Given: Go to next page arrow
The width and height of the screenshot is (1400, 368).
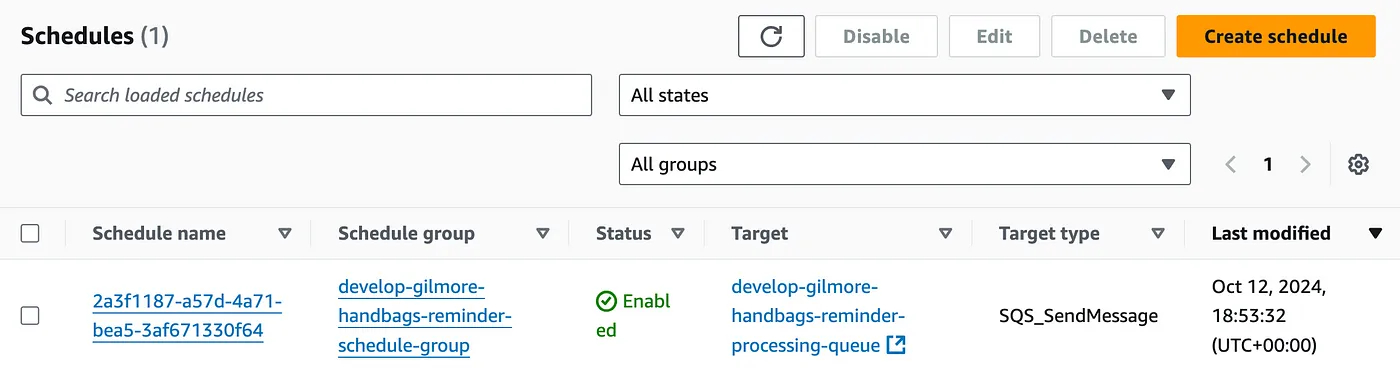Looking at the screenshot, I should [x=1305, y=164].
